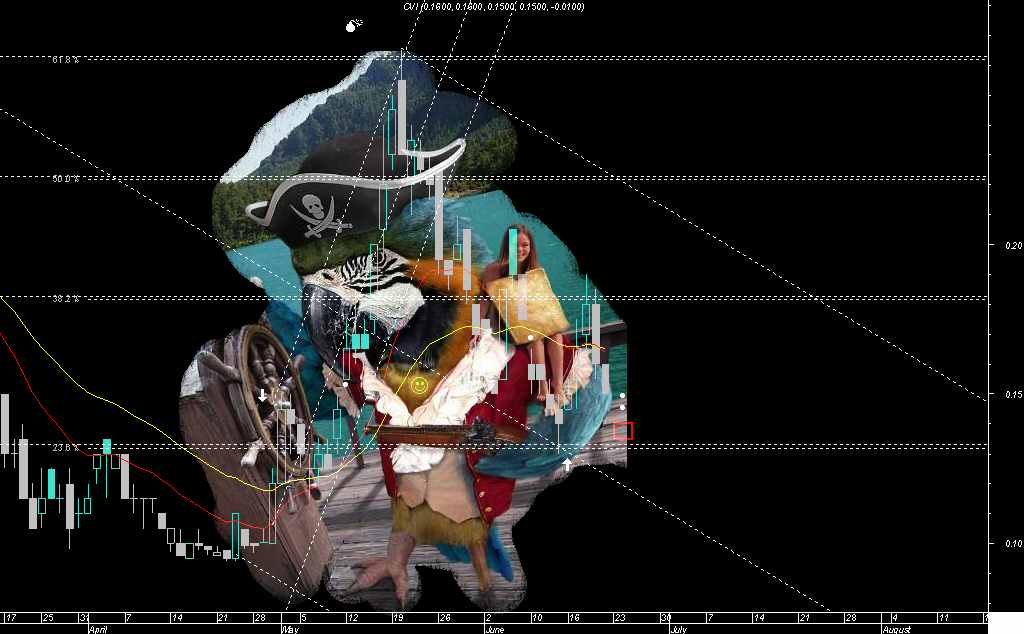Click date label 30 before July

tap(665, 618)
